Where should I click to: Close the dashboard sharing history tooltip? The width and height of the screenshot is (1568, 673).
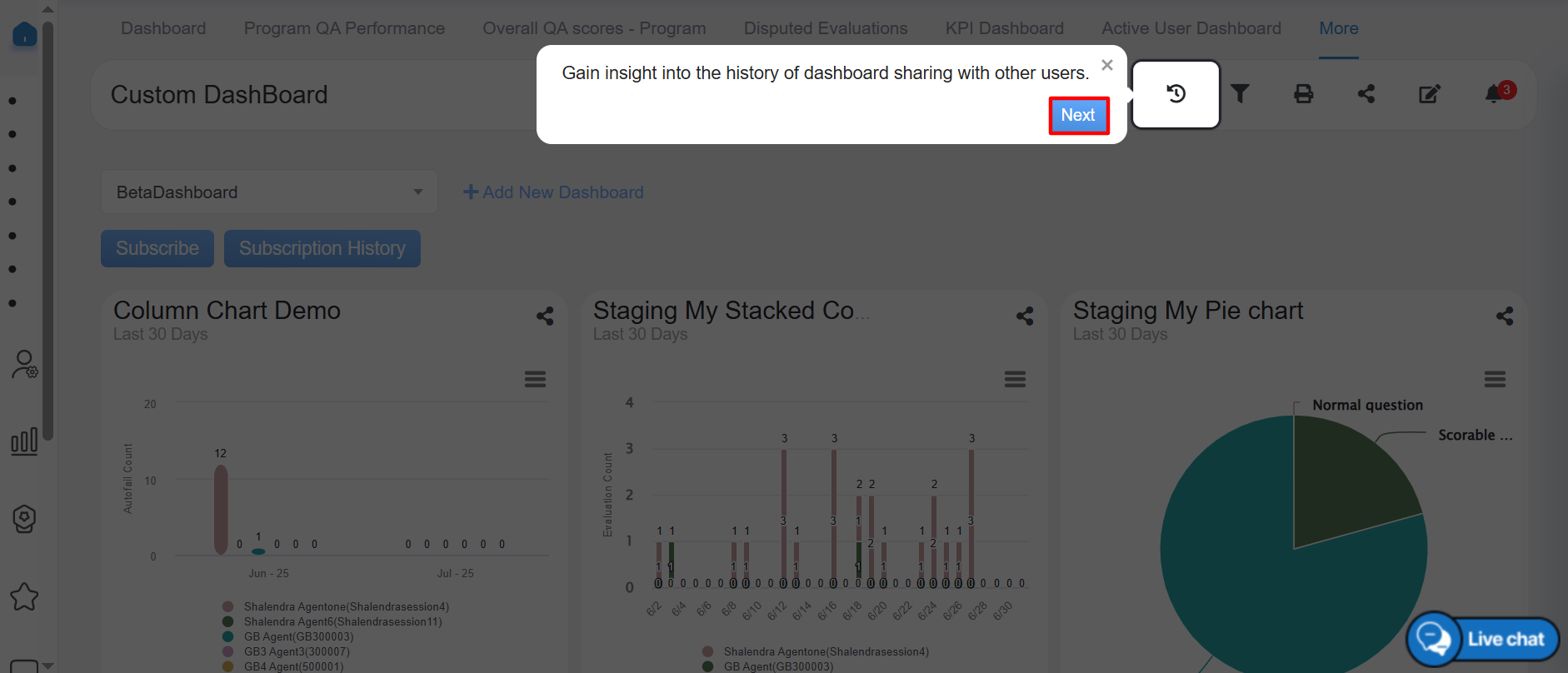pos(1106,65)
